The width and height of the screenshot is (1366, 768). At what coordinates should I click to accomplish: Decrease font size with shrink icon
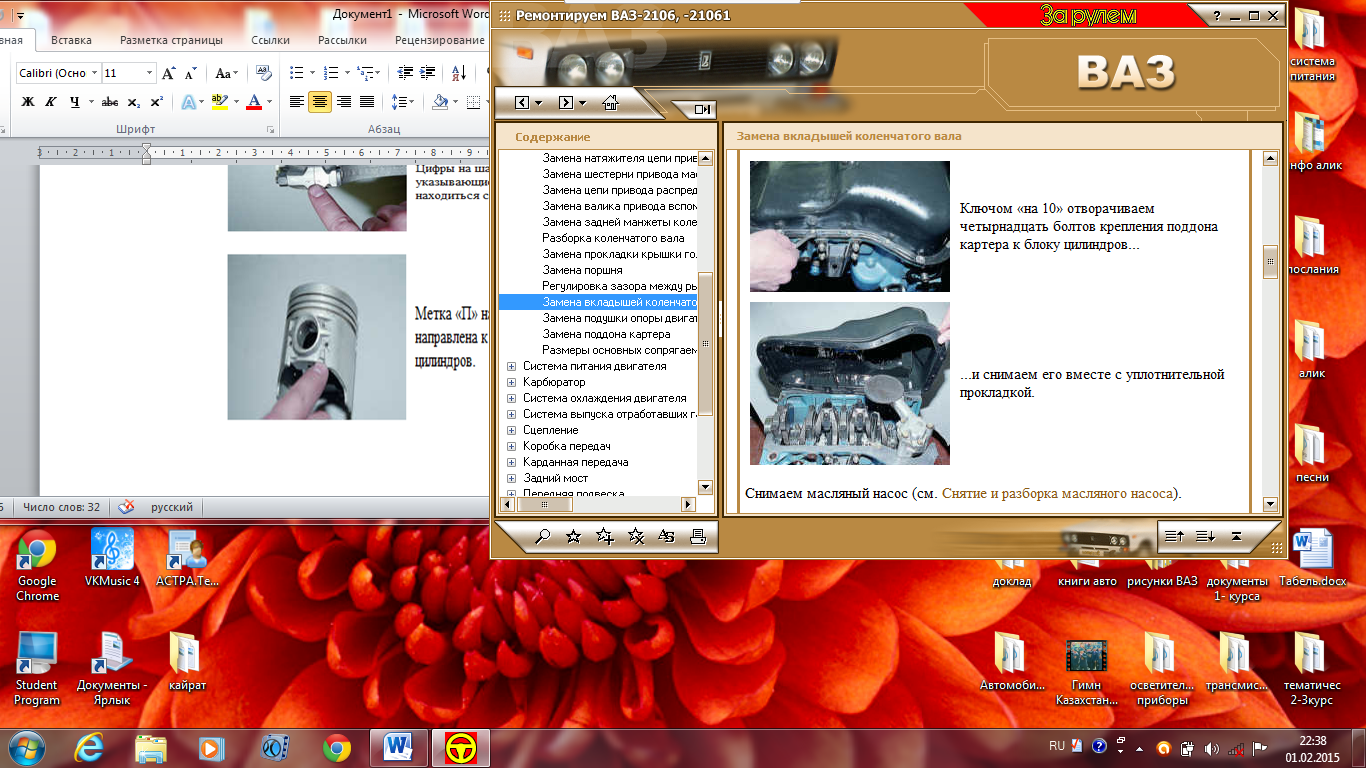pos(190,73)
